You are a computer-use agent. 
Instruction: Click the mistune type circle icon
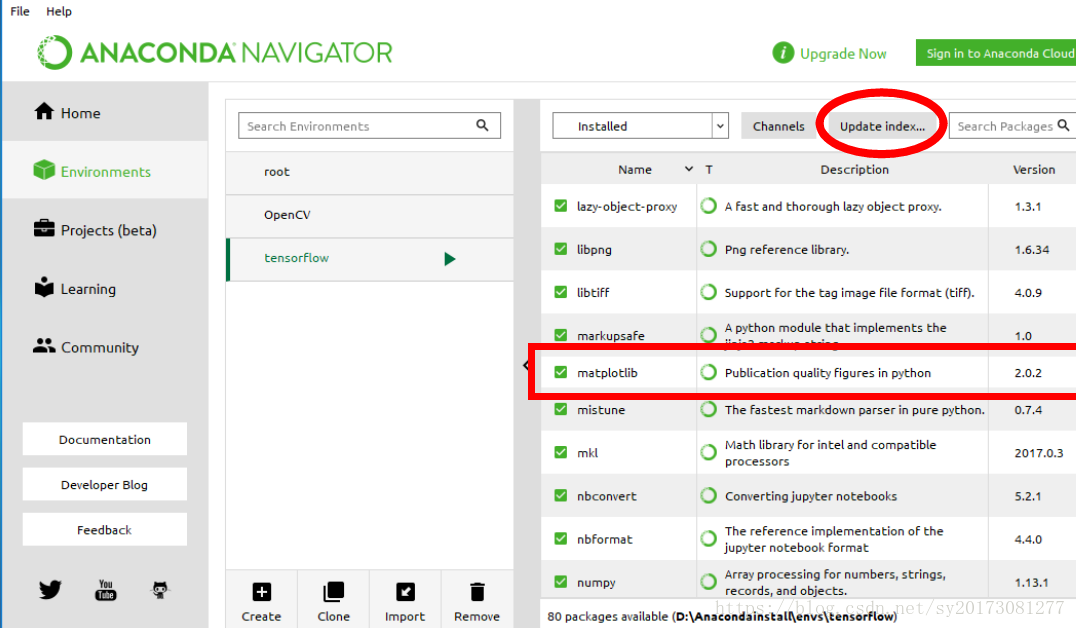tap(708, 409)
